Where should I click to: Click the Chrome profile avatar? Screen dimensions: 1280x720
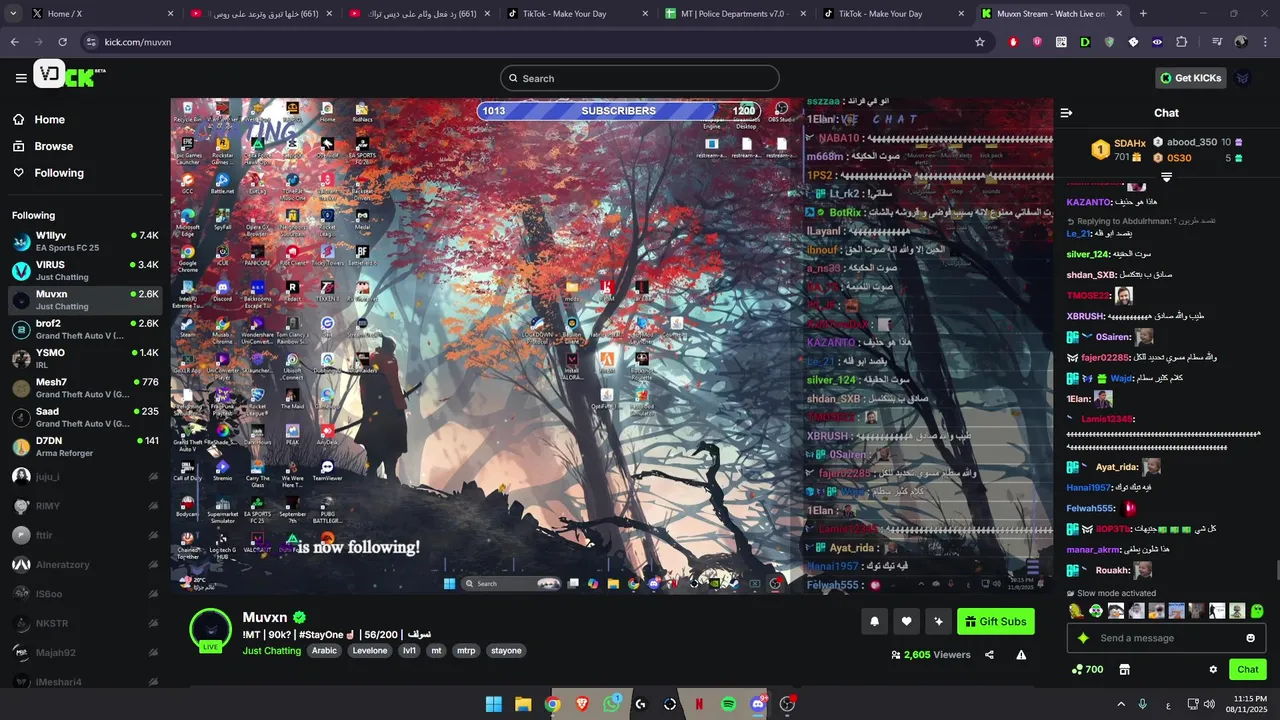click(x=1241, y=42)
